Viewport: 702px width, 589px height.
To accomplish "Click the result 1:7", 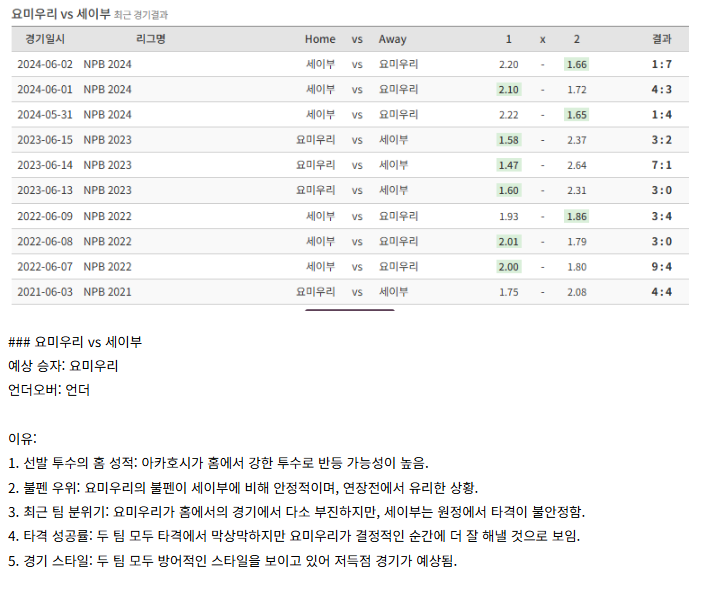I will coord(662,64).
